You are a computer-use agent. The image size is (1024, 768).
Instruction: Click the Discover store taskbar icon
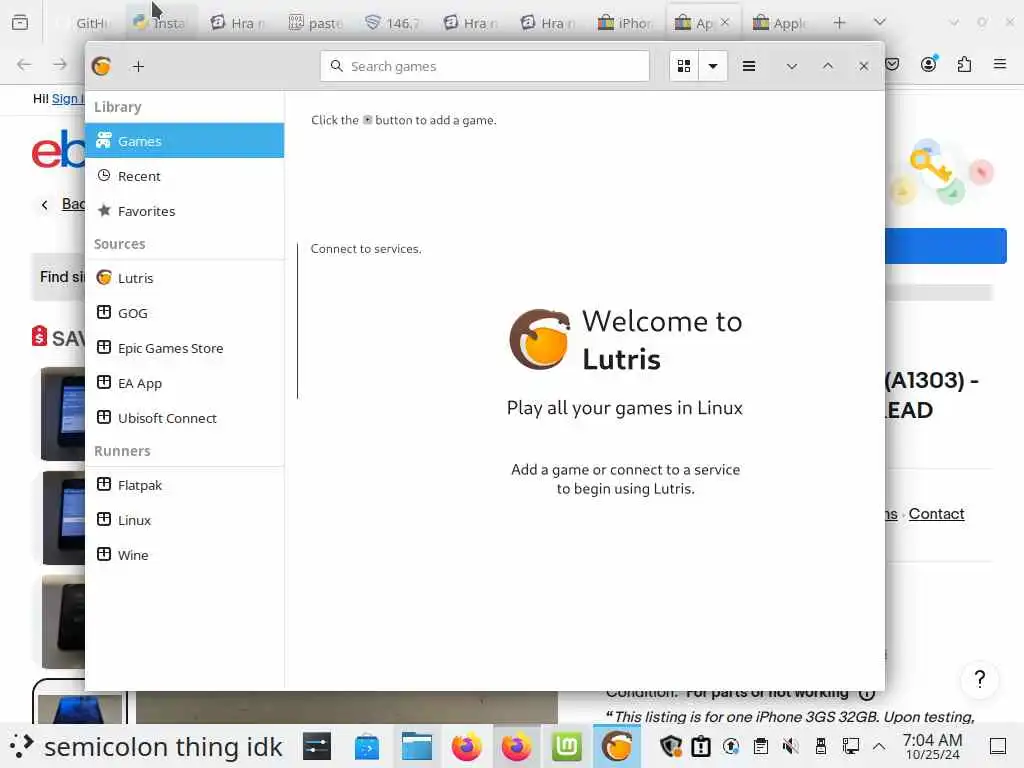point(367,746)
